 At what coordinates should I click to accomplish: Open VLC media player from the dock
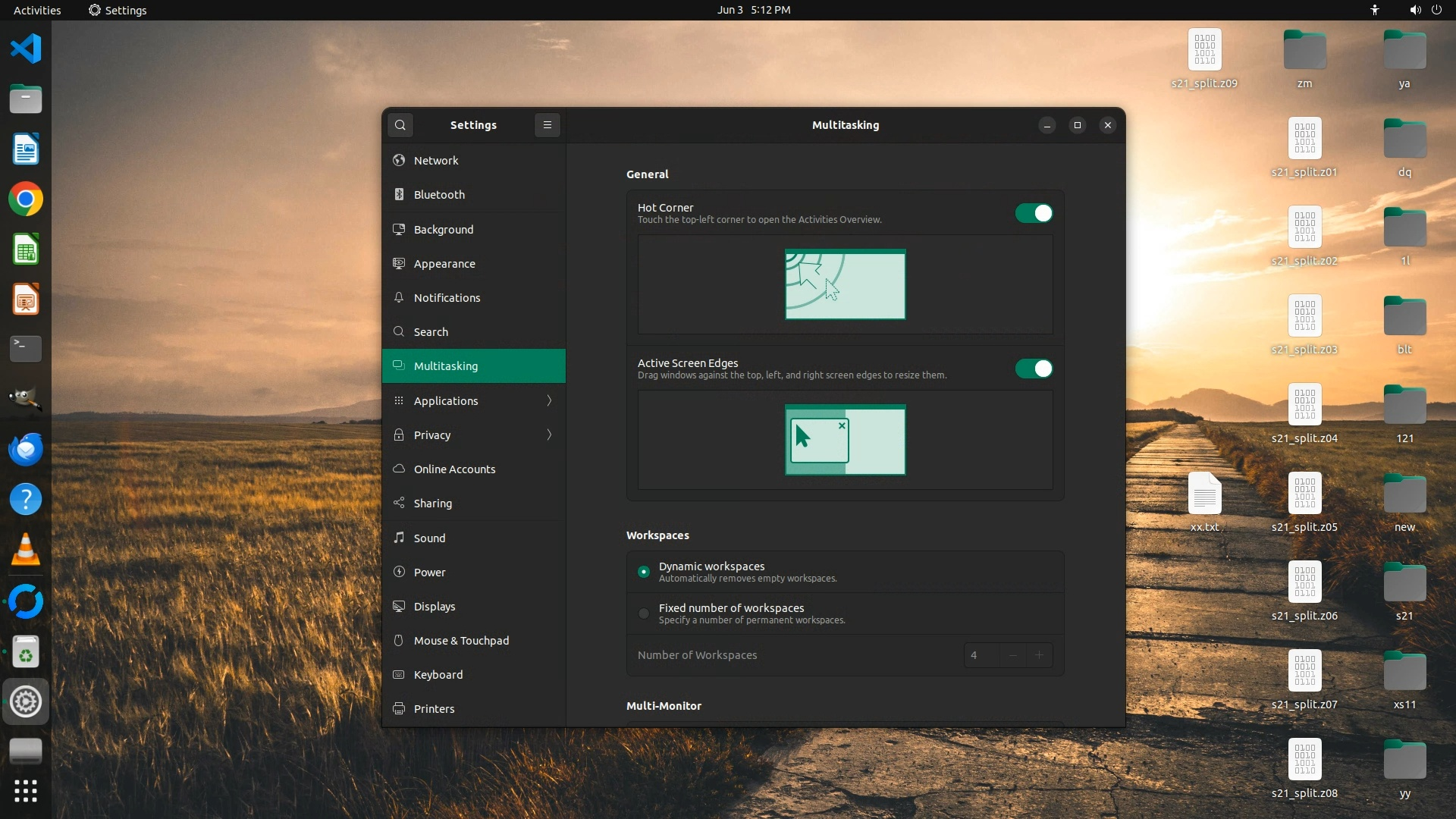[x=26, y=550]
